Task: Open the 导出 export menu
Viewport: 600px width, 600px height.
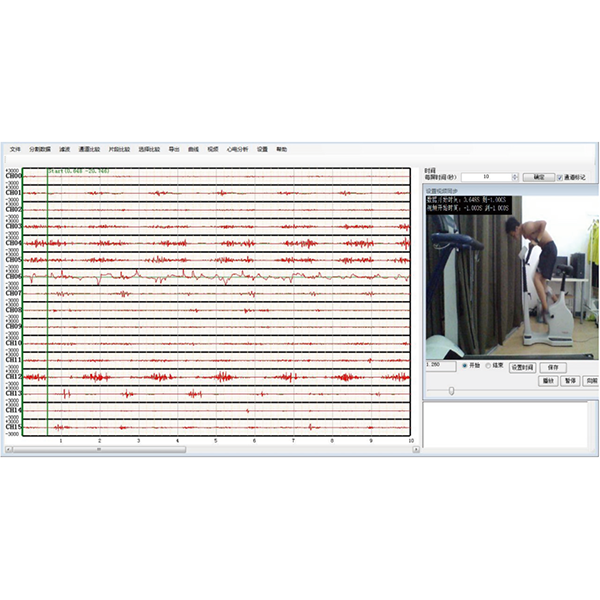Action: pyautogui.click(x=174, y=149)
